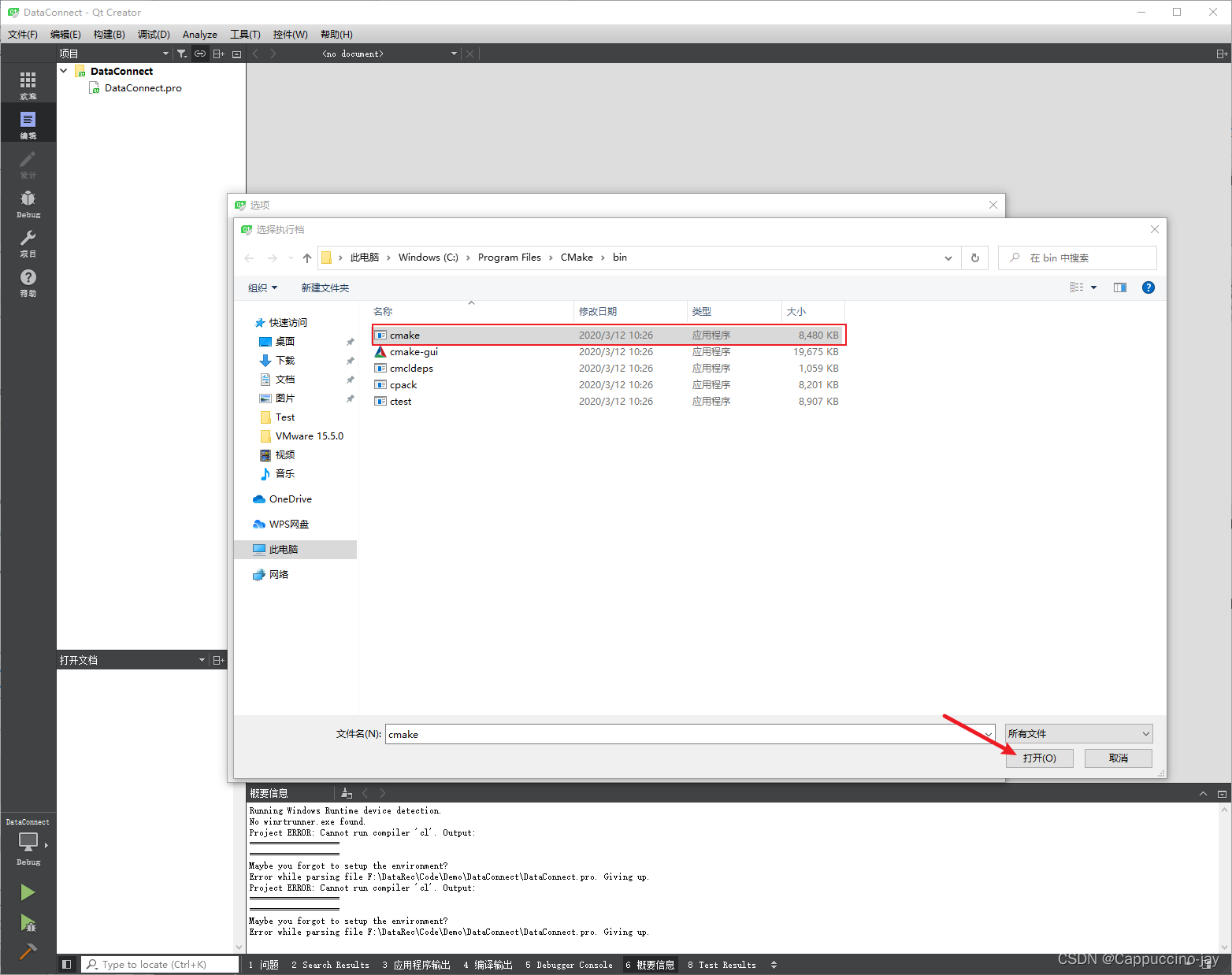Select the cmake-gui file in the list
Screen dimensions: 1232x975
coord(414,352)
